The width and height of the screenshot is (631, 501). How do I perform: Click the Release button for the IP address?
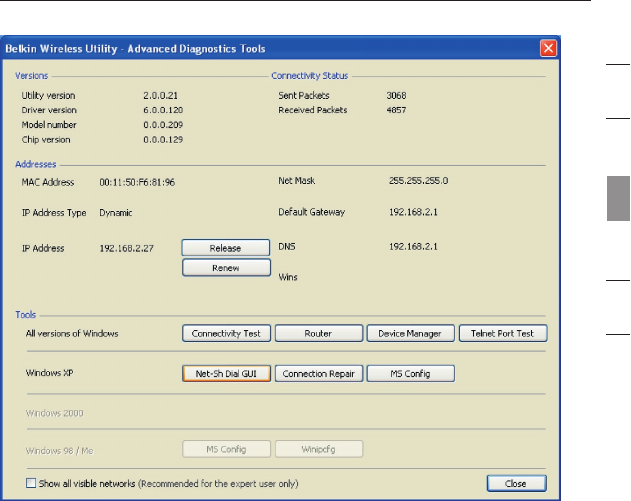[226, 247]
